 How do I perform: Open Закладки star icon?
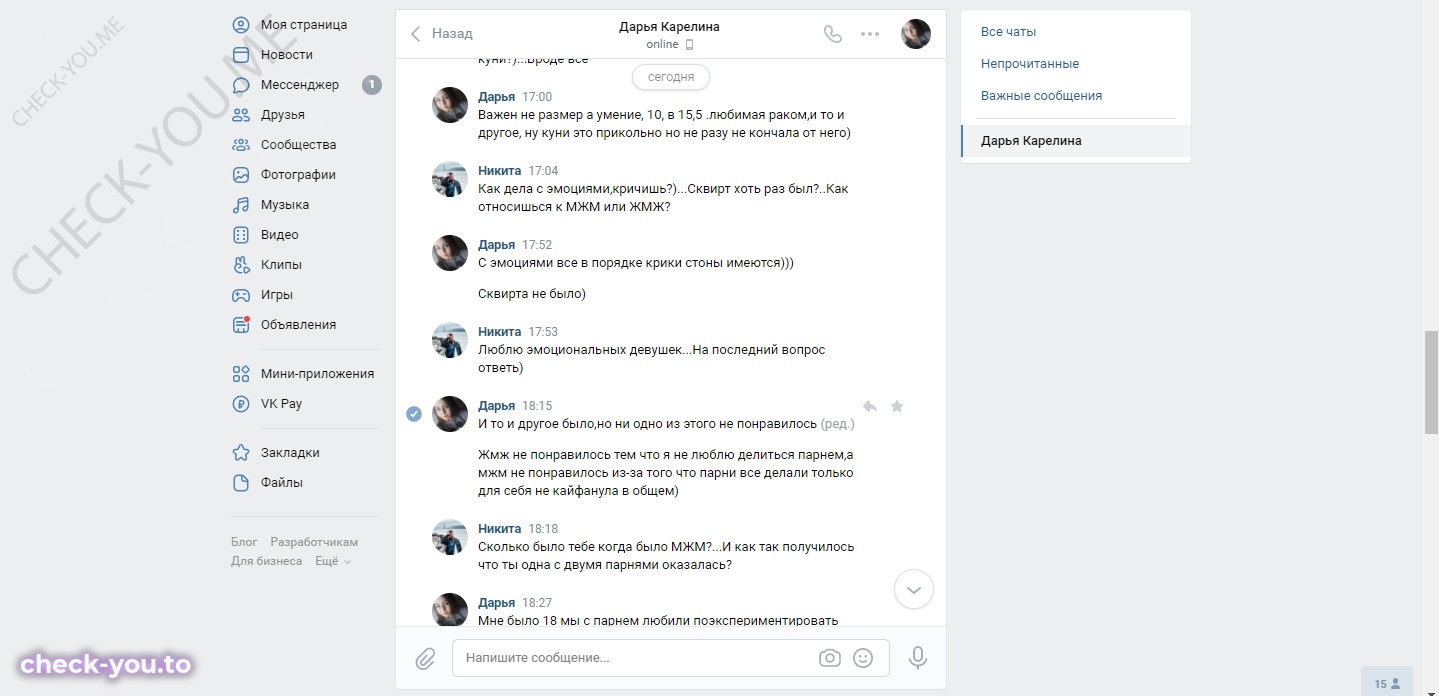point(241,453)
